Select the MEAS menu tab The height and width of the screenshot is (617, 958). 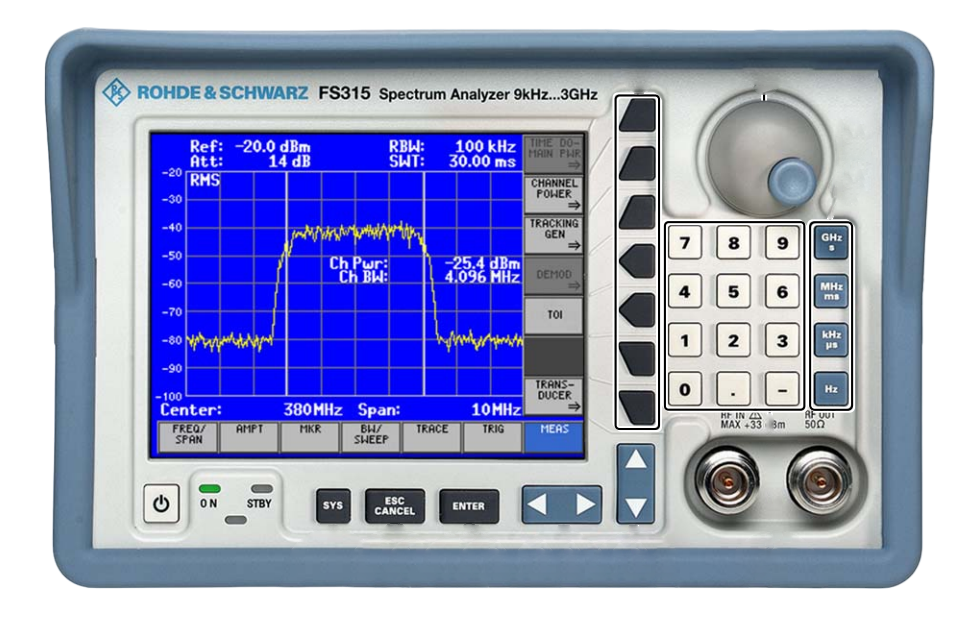[x=554, y=436]
